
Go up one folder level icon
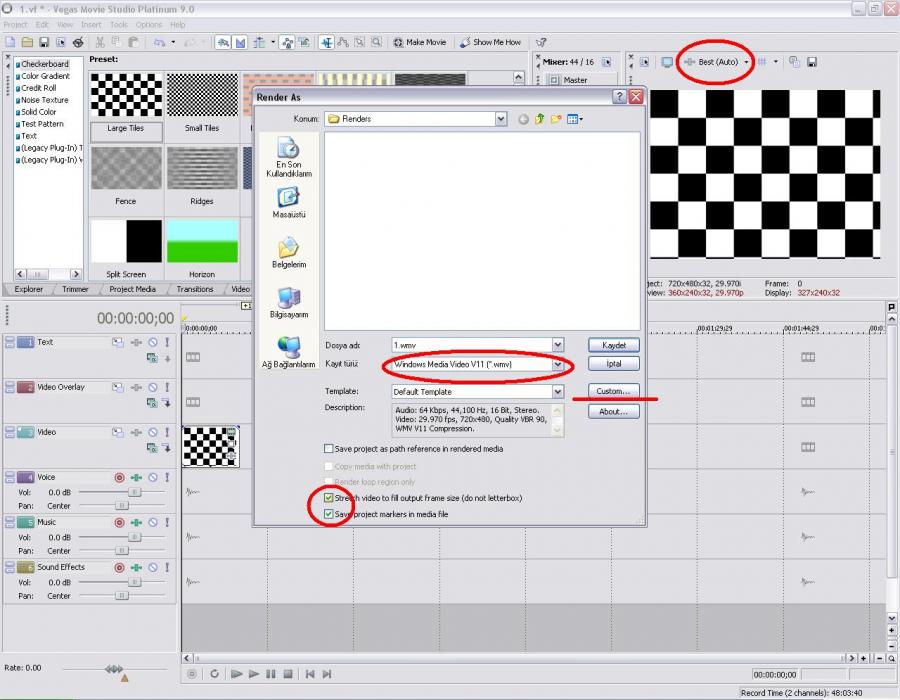(x=540, y=119)
